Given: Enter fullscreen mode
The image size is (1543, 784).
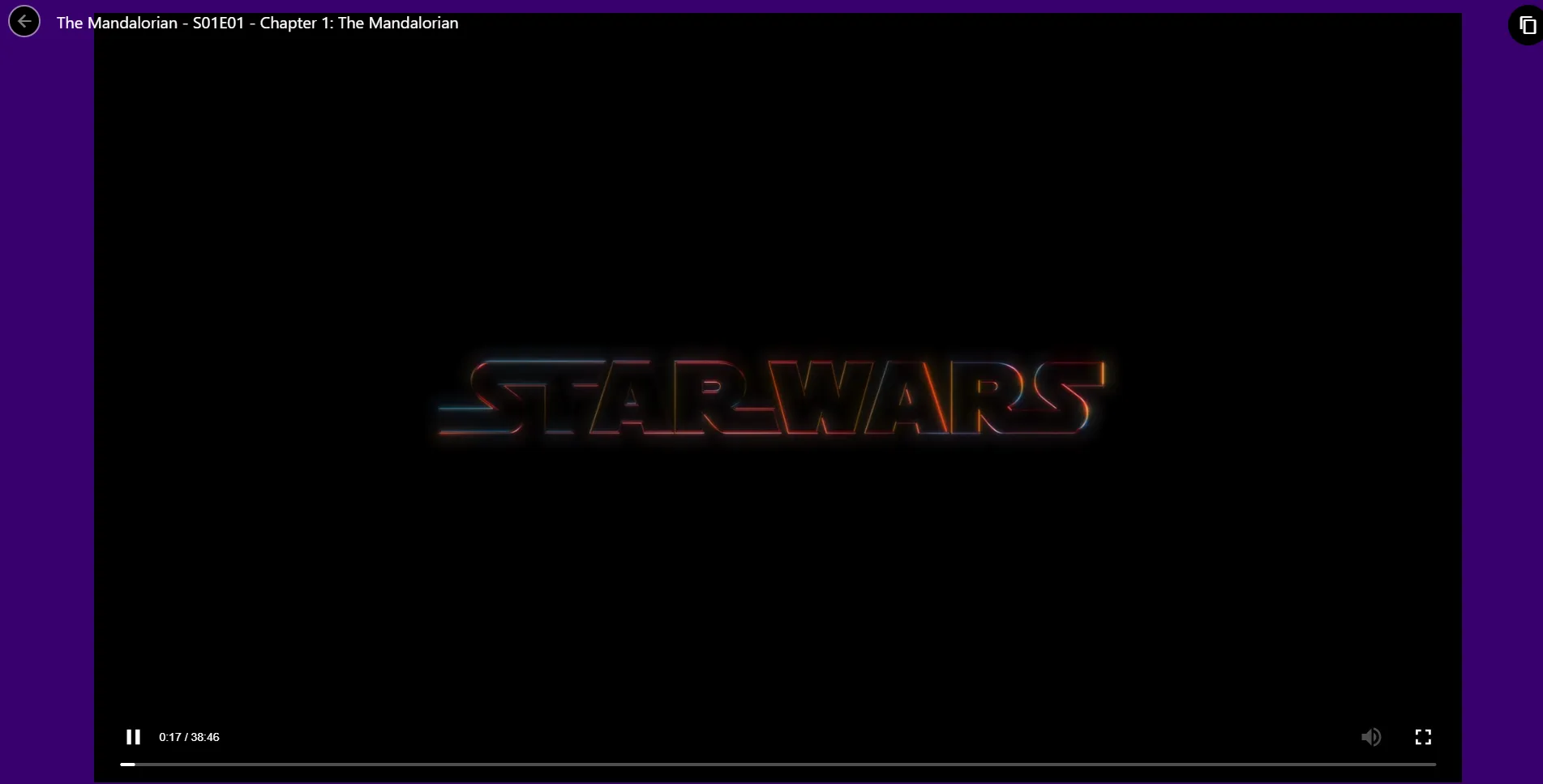Looking at the screenshot, I should pyautogui.click(x=1423, y=737).
